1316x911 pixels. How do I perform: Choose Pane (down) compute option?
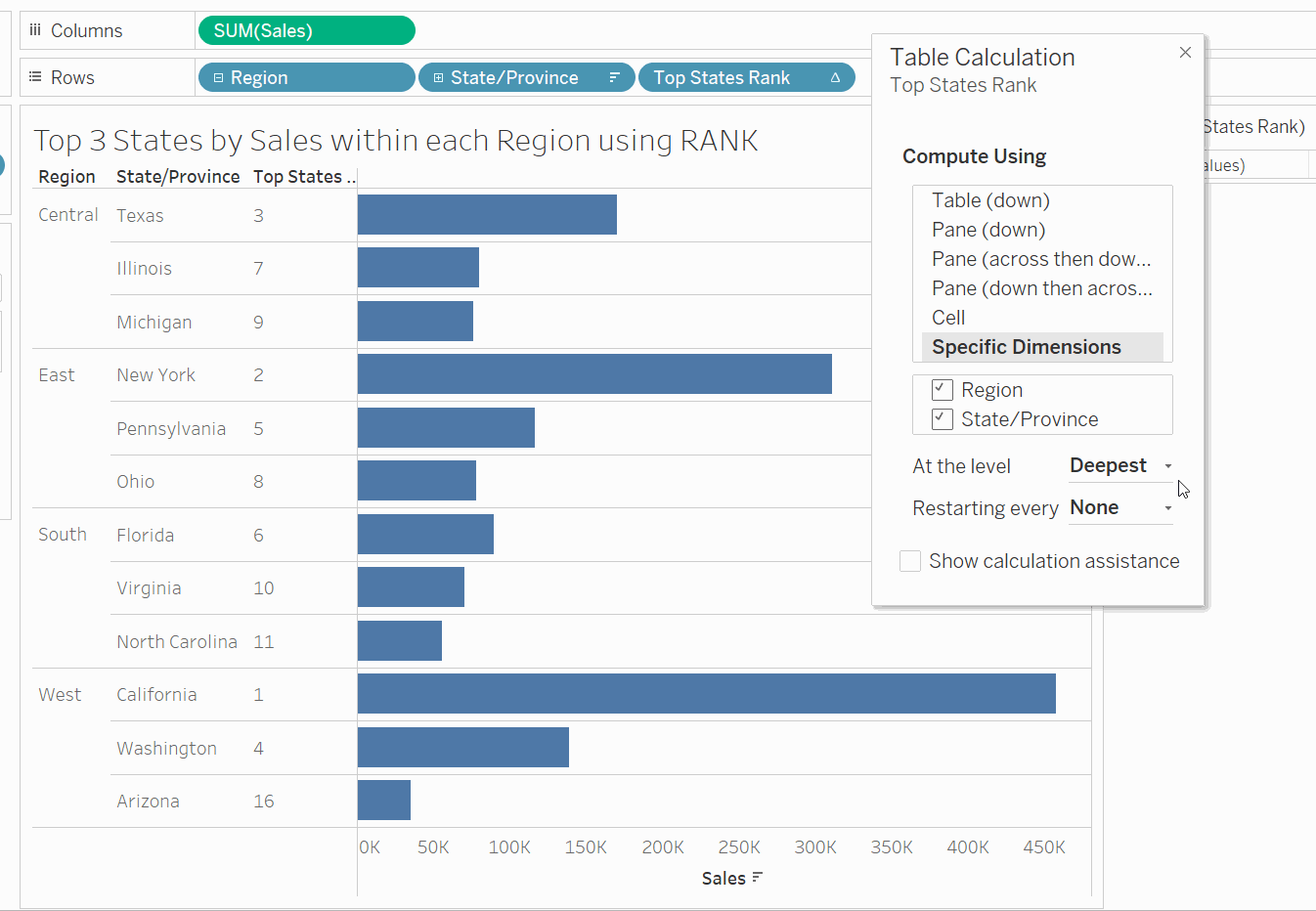(988, 230)
